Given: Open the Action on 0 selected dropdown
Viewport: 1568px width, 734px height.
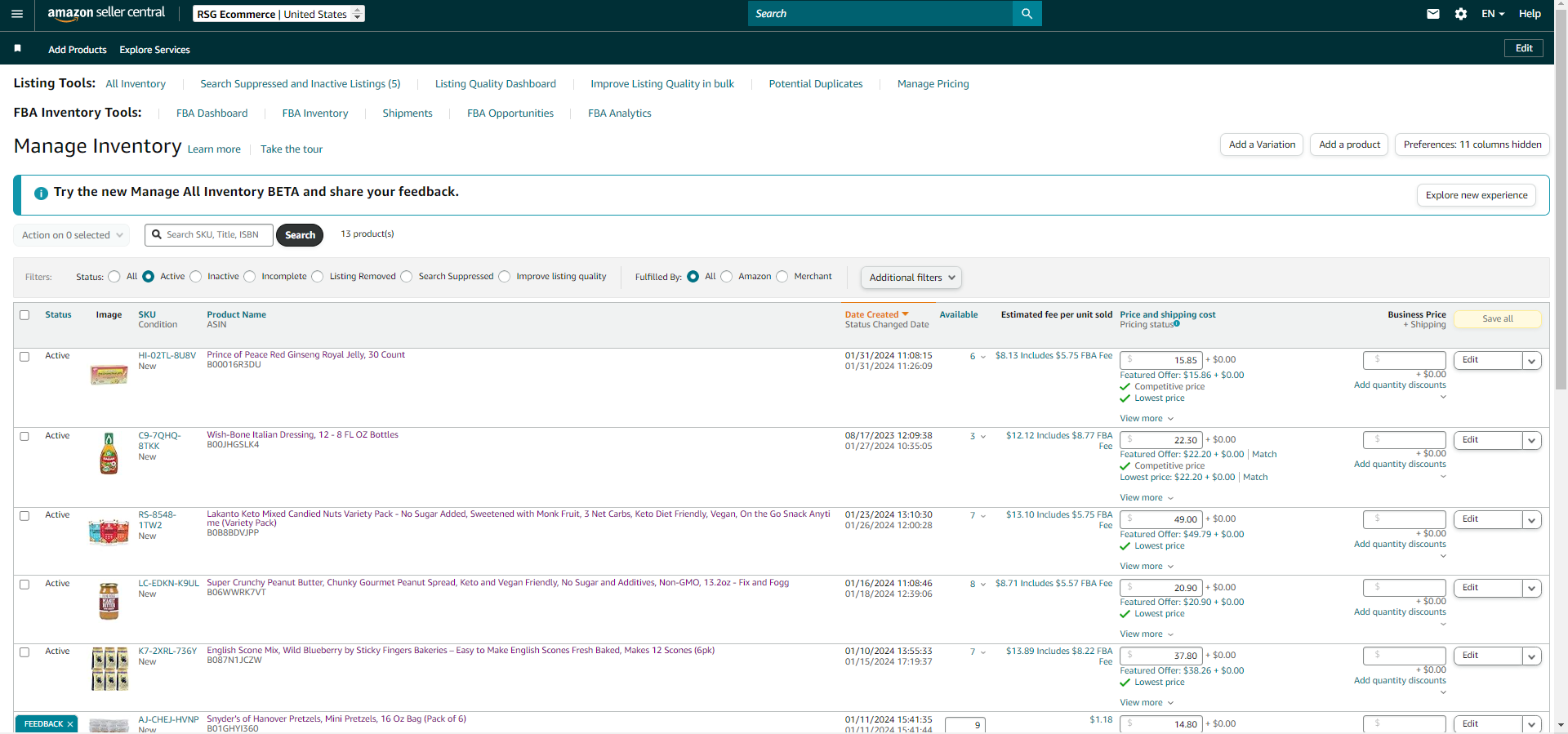Looking at the screenshot, I should [x=72, y=235].
